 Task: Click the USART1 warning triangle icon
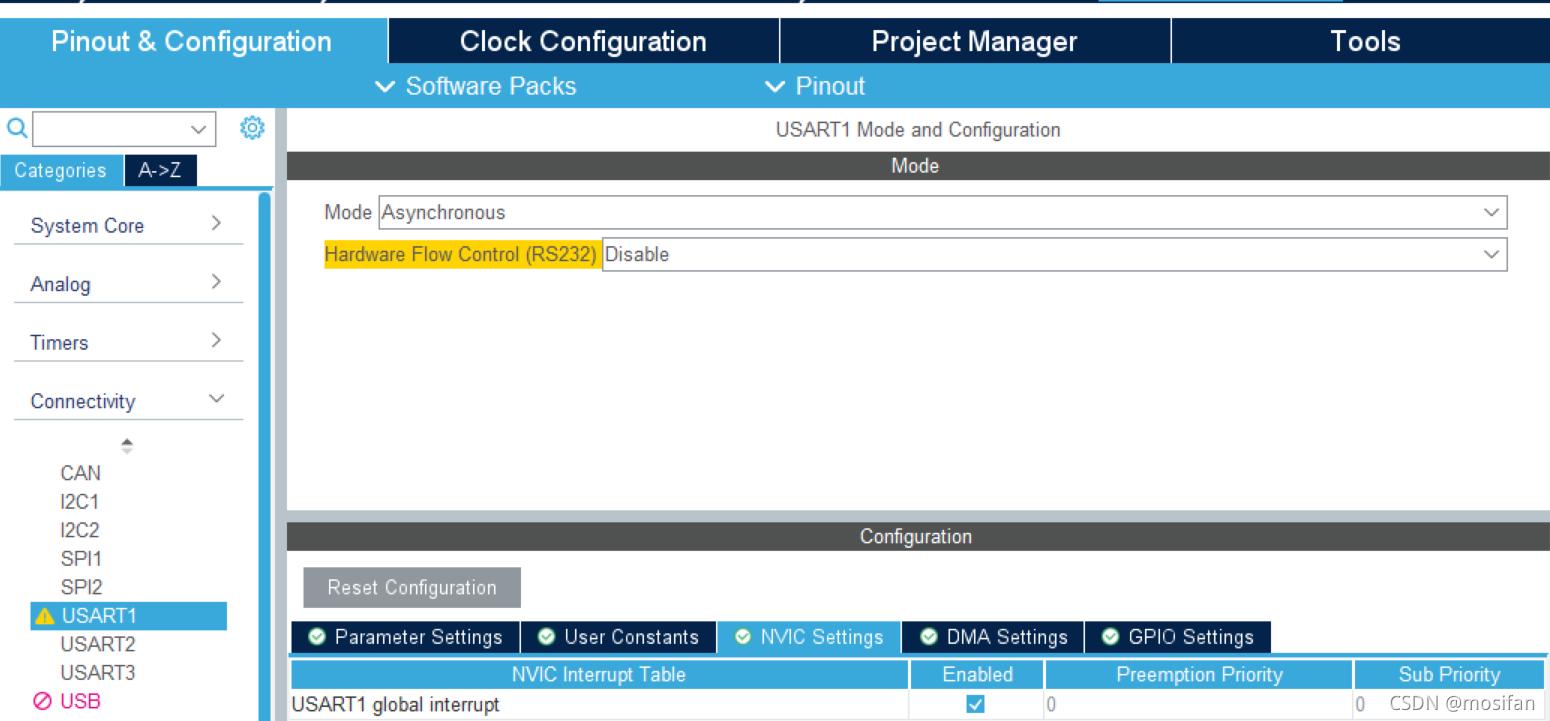coord(45,616)
